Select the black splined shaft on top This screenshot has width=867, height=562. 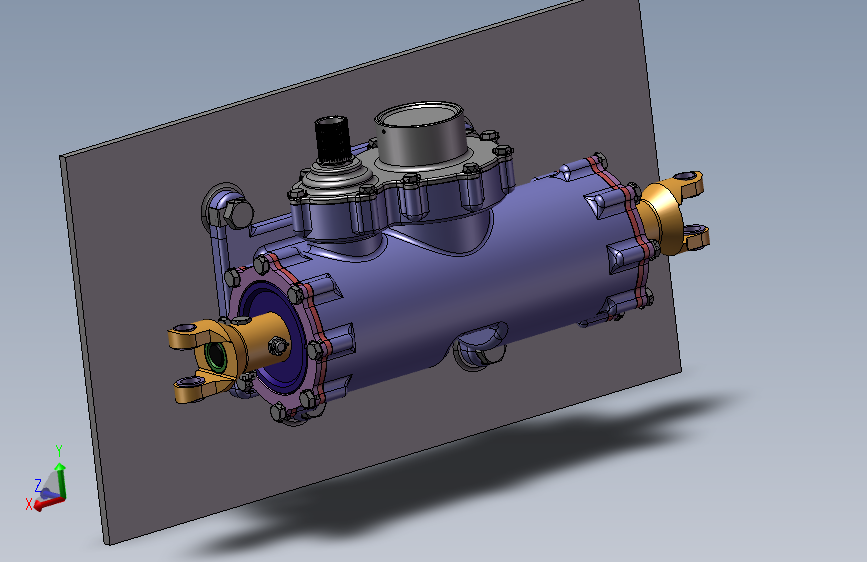(333, 139)
